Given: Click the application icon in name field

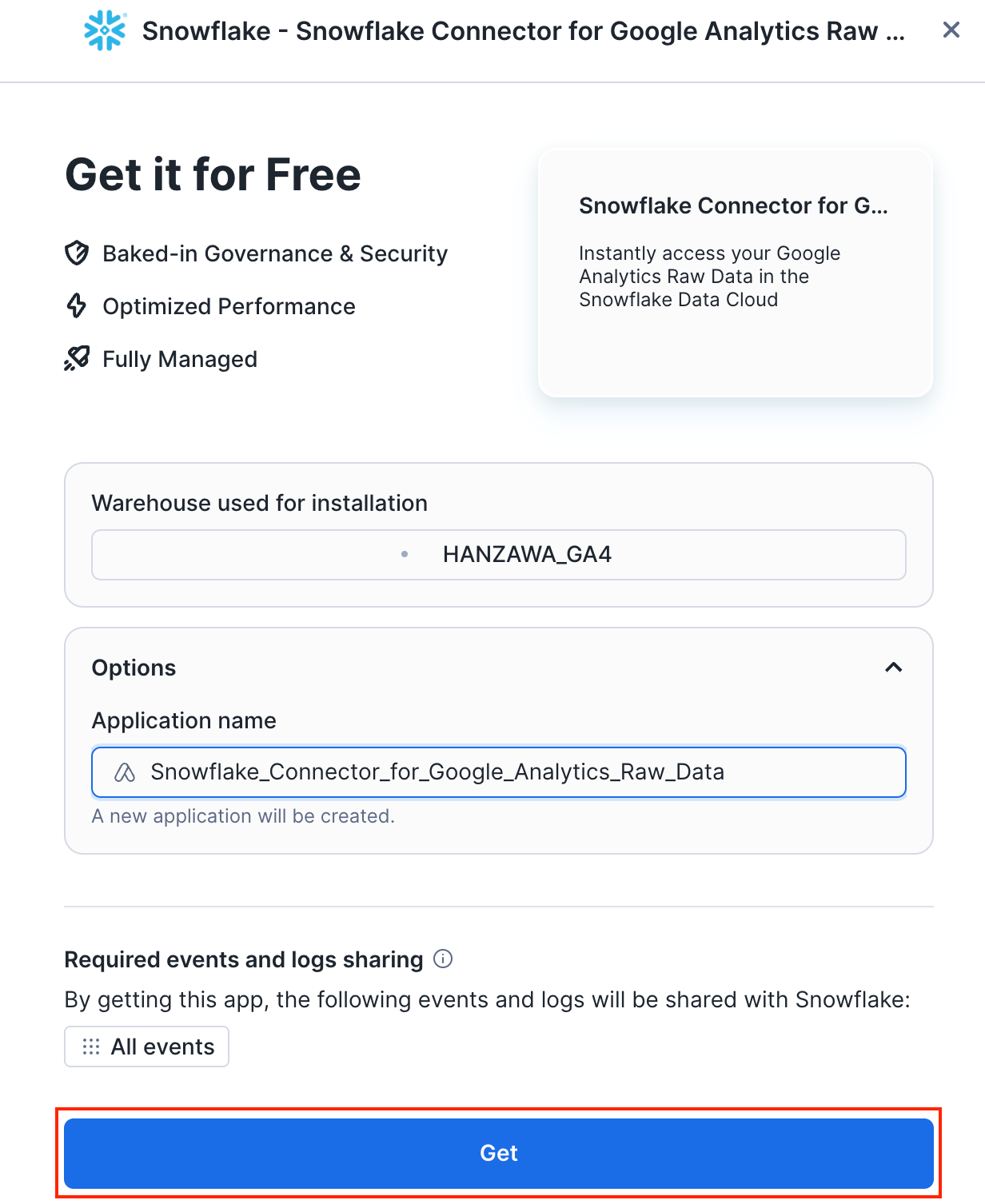Looking at the screenshot, I should click(x=125, y=772).
